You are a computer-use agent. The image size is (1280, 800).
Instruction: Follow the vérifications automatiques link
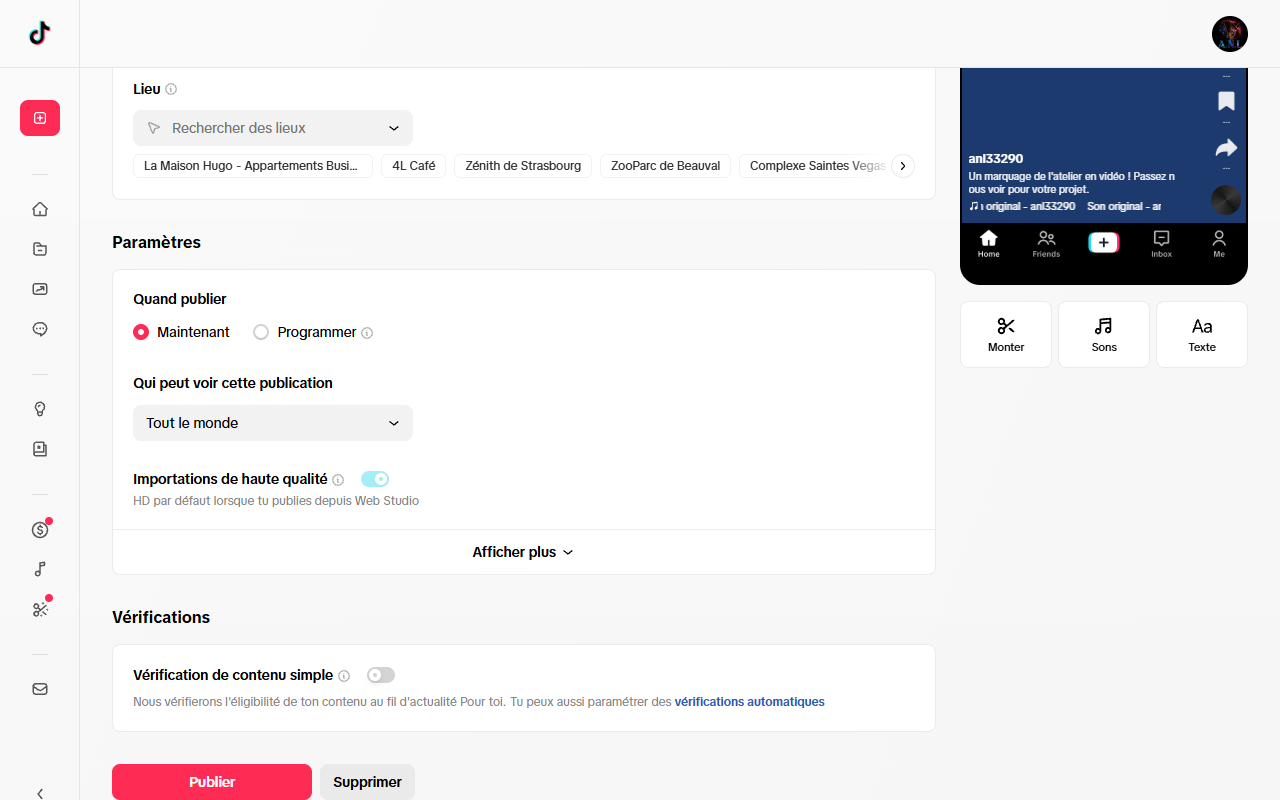(750, 702)
